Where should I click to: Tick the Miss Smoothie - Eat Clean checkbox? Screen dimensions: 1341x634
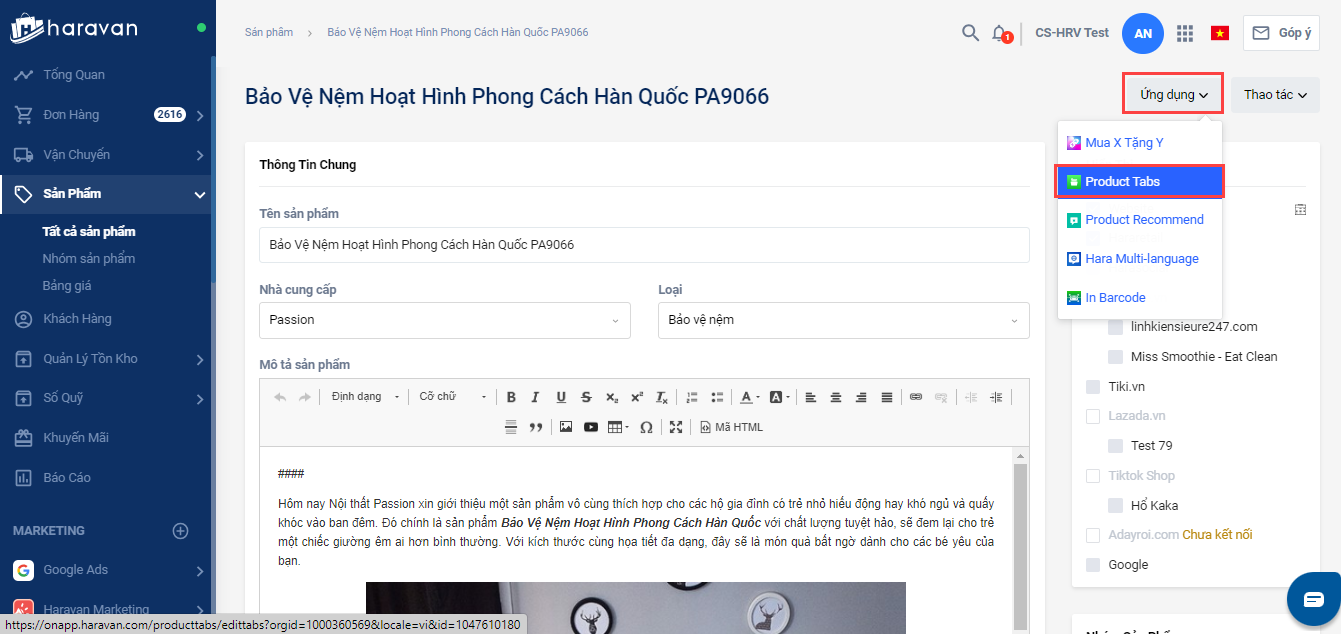pos(1115,356)
